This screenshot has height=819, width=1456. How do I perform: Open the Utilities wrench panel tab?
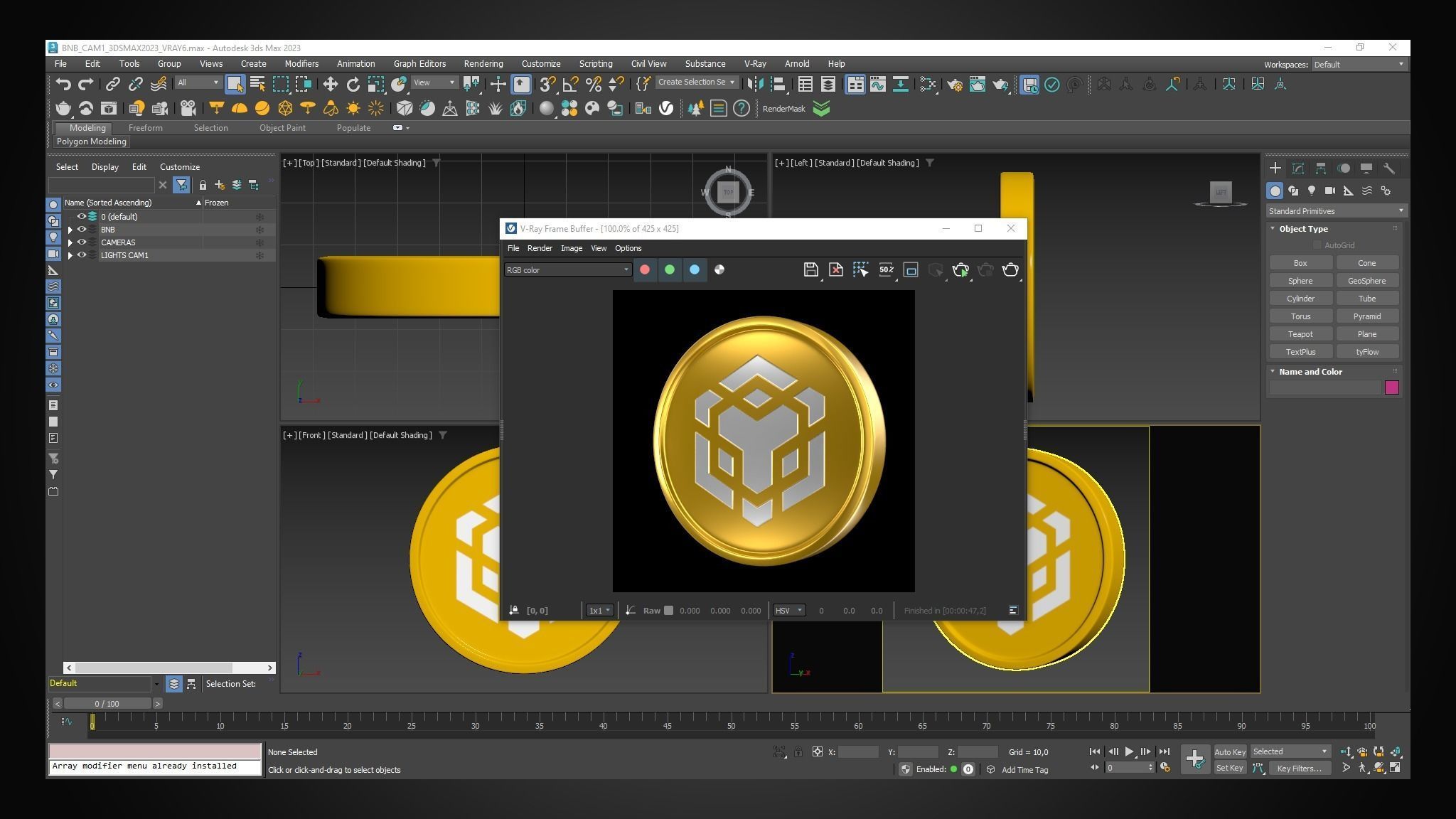[1388, 168]
